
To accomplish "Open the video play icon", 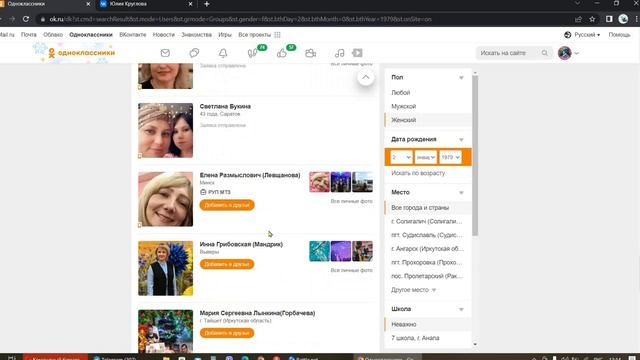I will [x=357, y=53].
